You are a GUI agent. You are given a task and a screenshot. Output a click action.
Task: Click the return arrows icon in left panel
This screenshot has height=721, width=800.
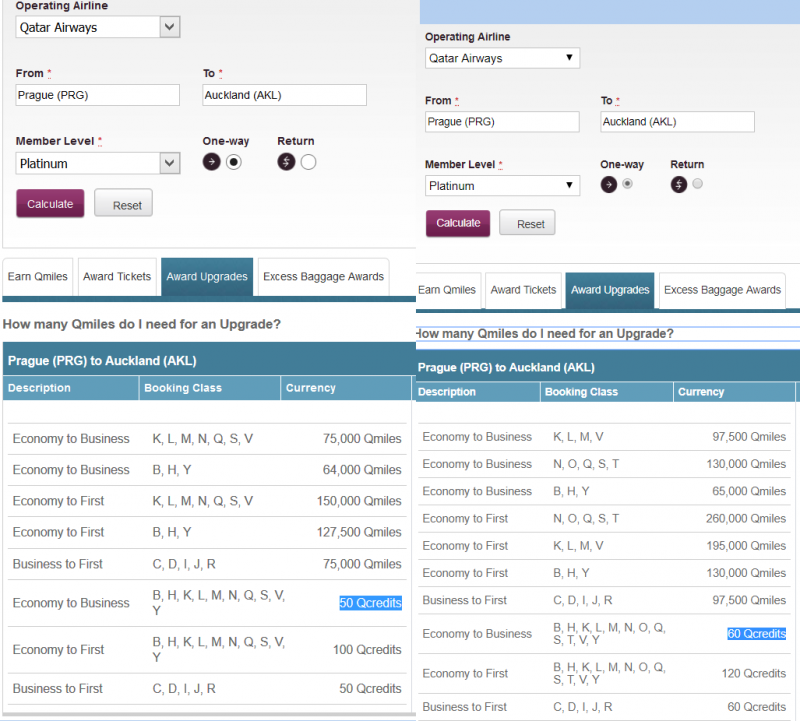(286, 162)
